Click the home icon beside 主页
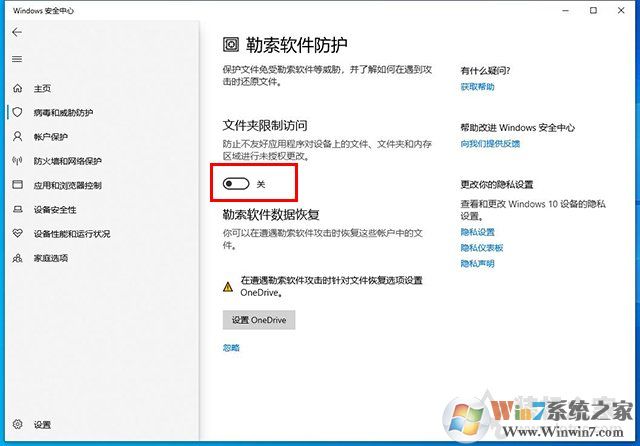Screen dimensions: 640x446 (17, 88)
